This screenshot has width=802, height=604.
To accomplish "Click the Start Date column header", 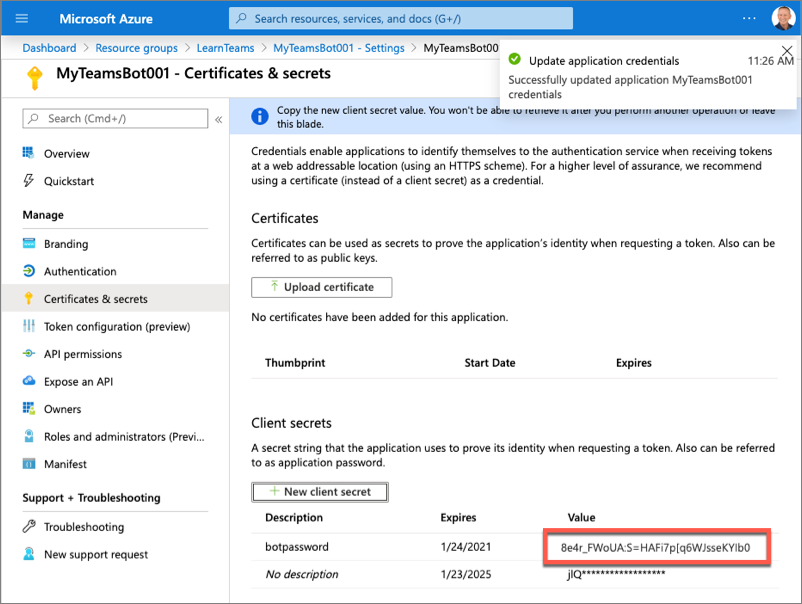I will (489, 363).
